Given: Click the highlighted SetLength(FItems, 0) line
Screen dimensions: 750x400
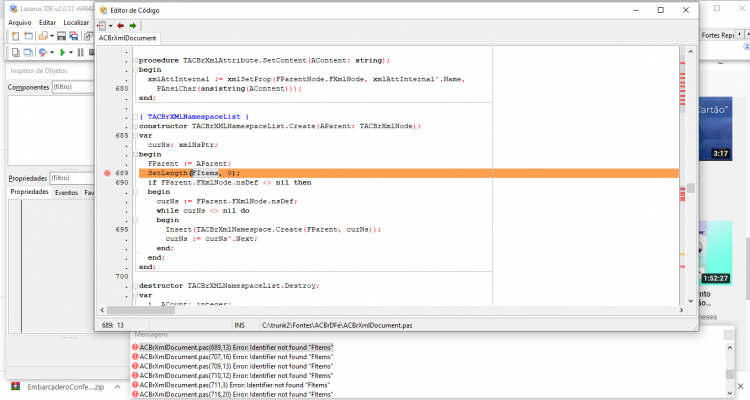Looking at the screenshot, I should [408, 173].
